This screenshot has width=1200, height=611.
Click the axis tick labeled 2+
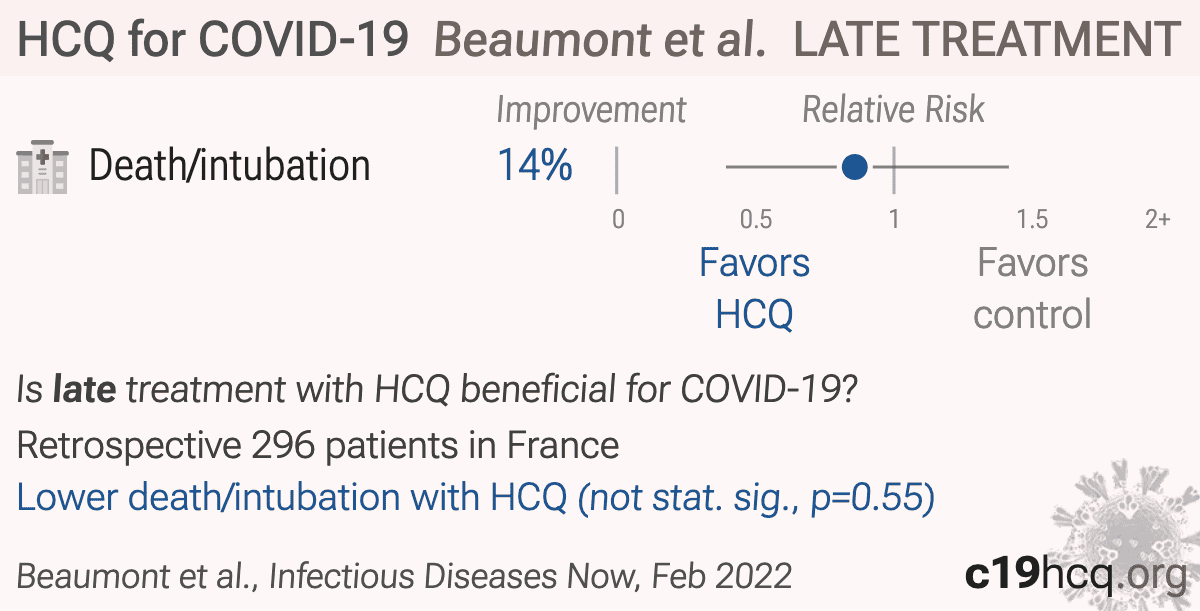(1157, 219)
